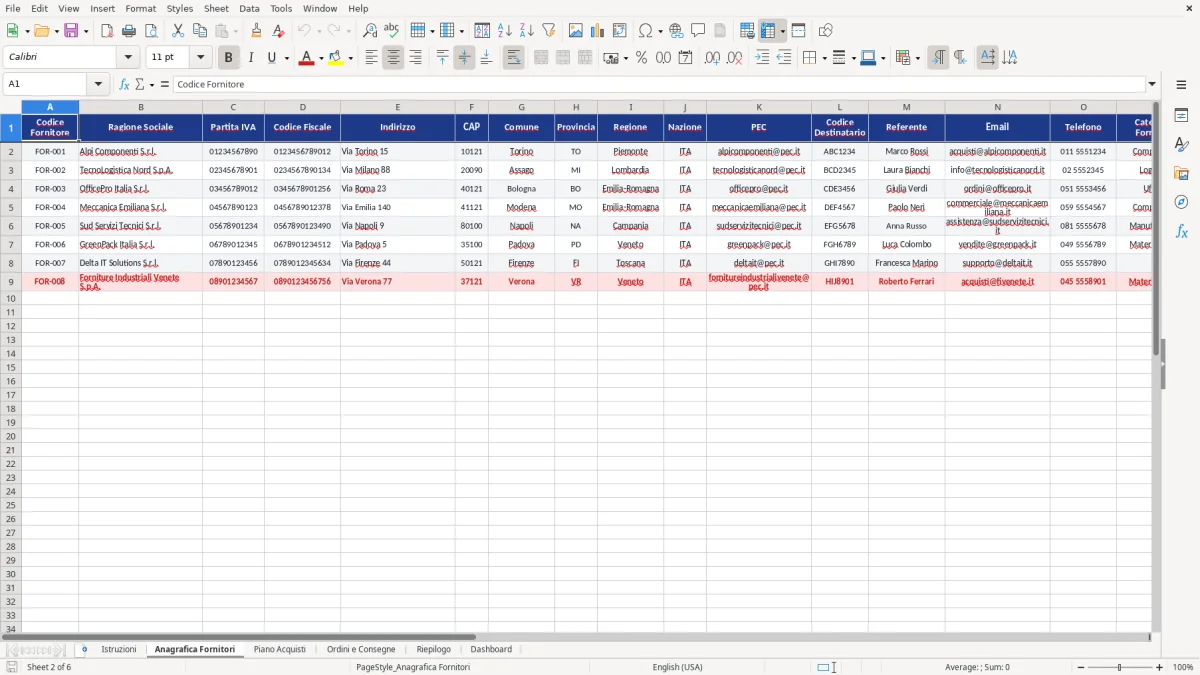Click column header K

759,107
